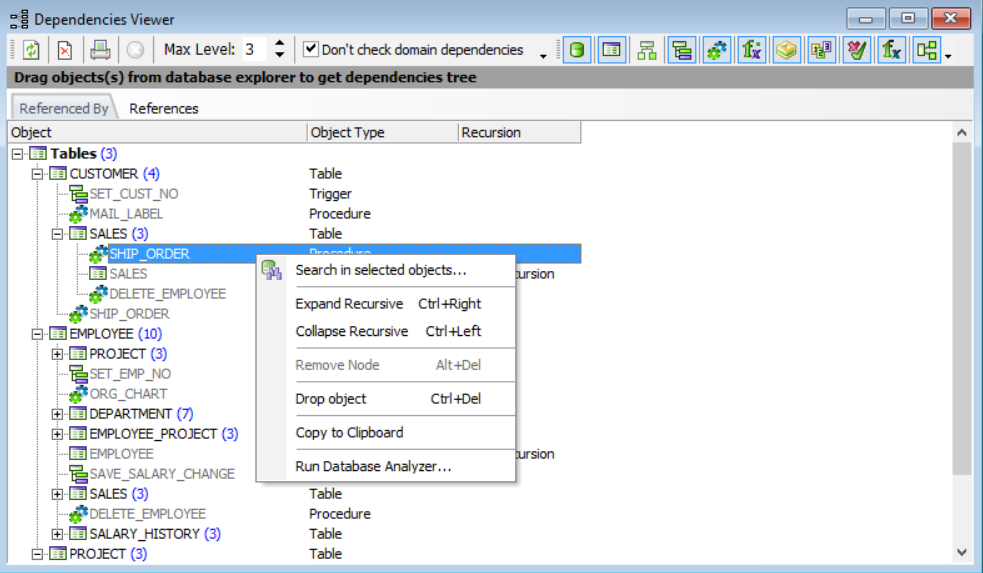Toggle the green database filter icon
Screen dimensions: 983x573
coord(577,50)
